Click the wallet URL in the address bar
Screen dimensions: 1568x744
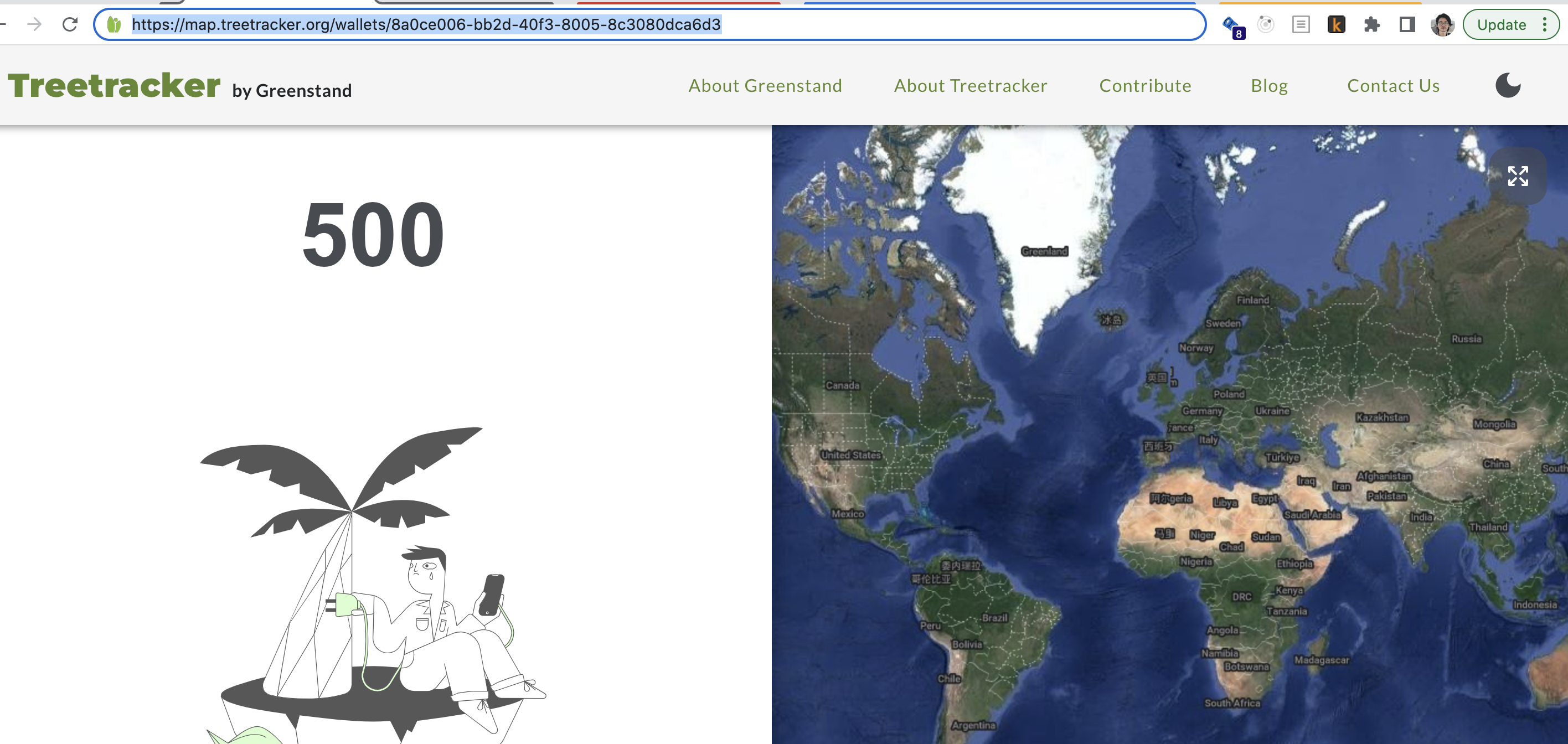coord(426,24)
